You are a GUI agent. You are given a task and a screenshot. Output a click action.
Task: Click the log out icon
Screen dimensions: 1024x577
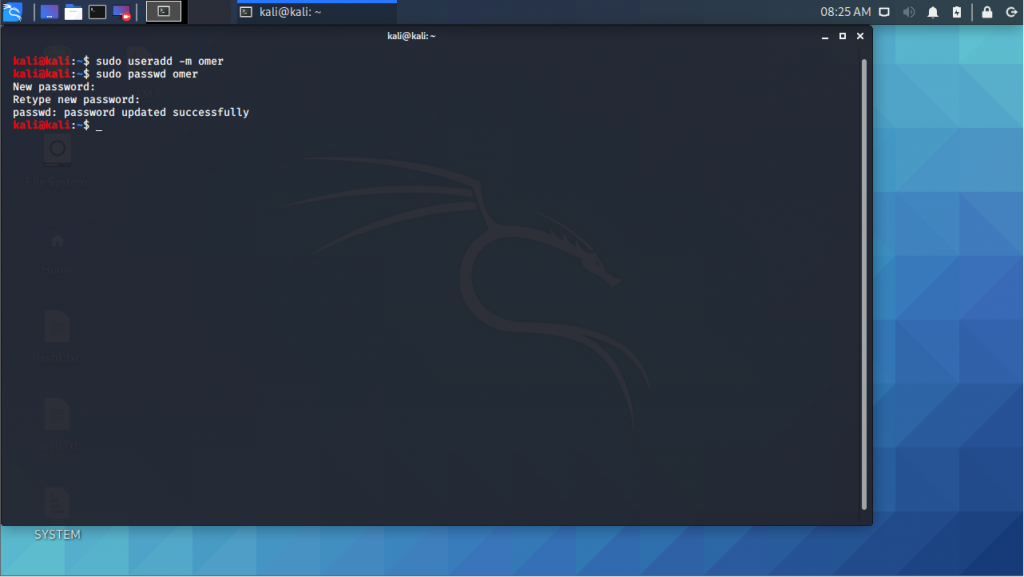tap(1011, 12)
